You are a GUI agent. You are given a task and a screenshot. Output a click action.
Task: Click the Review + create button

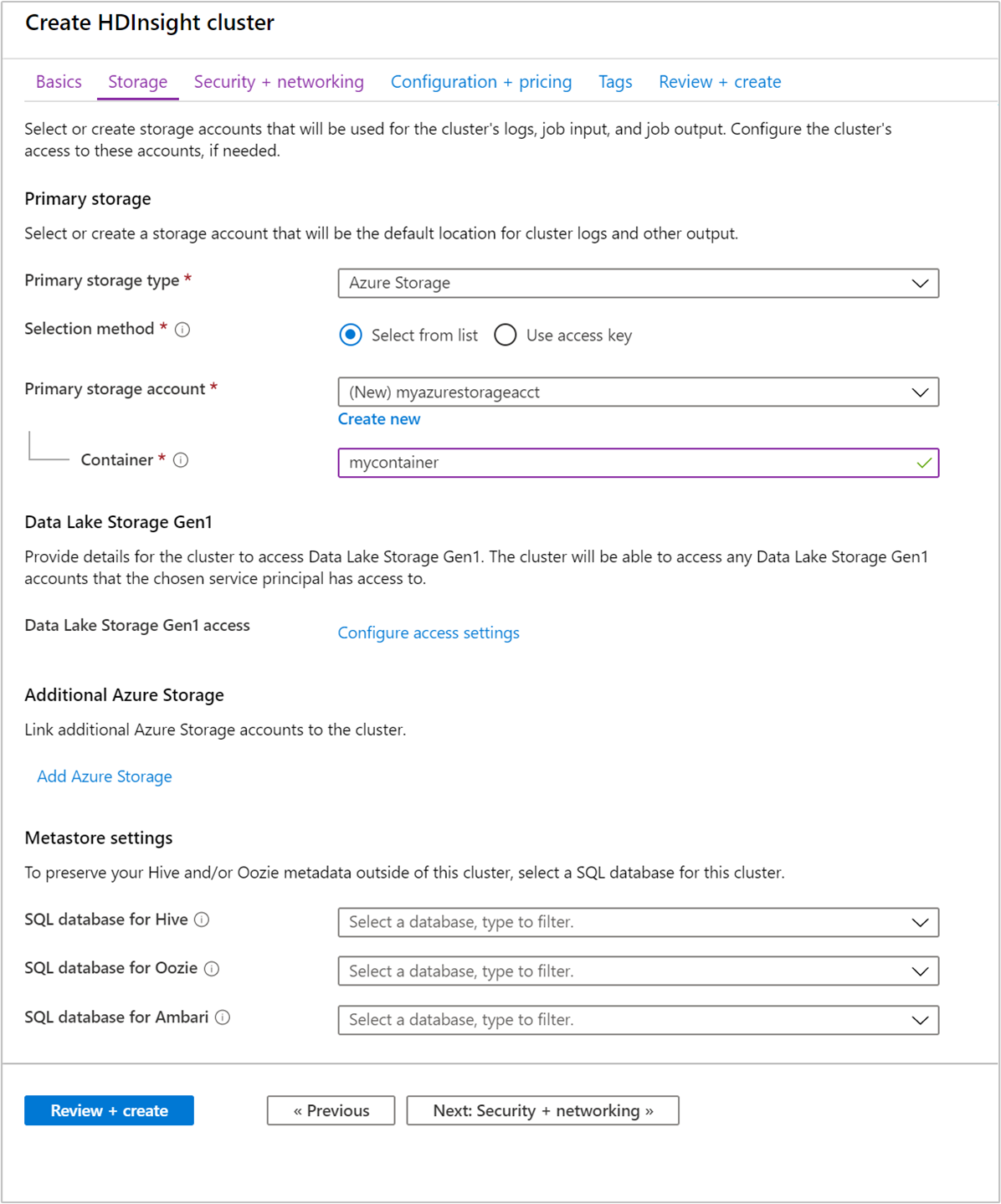[109, 1110]
